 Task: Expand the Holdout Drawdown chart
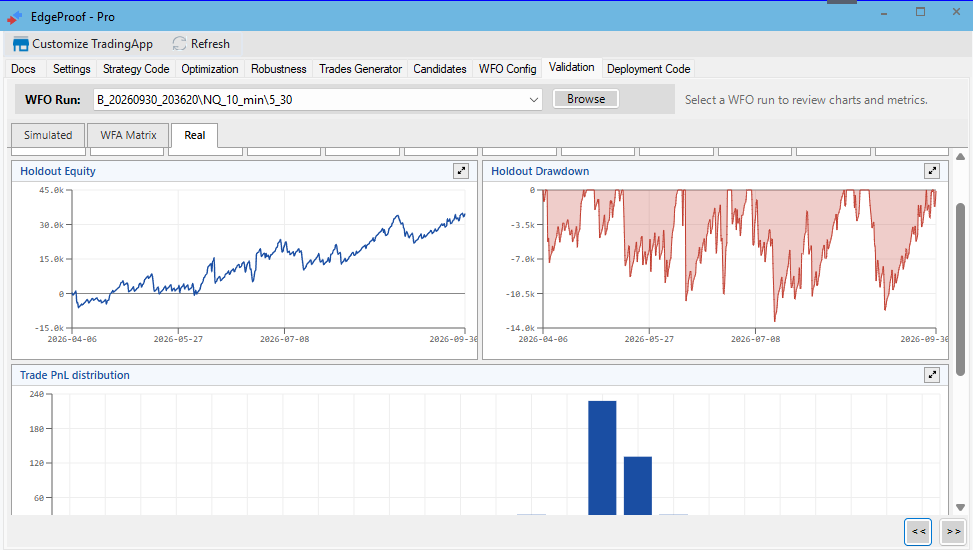932,171
